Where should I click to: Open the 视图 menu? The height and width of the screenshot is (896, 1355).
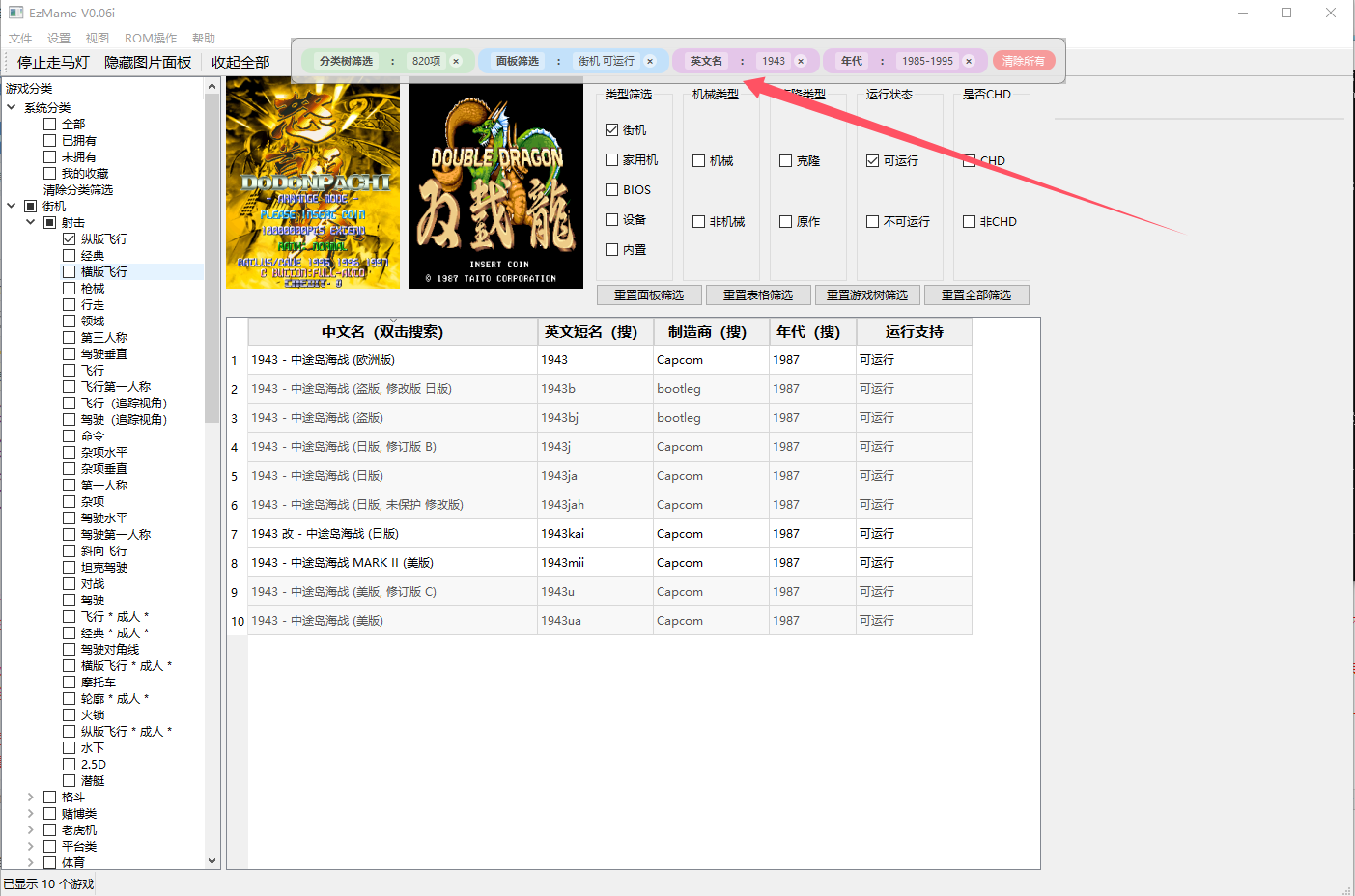pyautogui.click(x=97, y=39)
